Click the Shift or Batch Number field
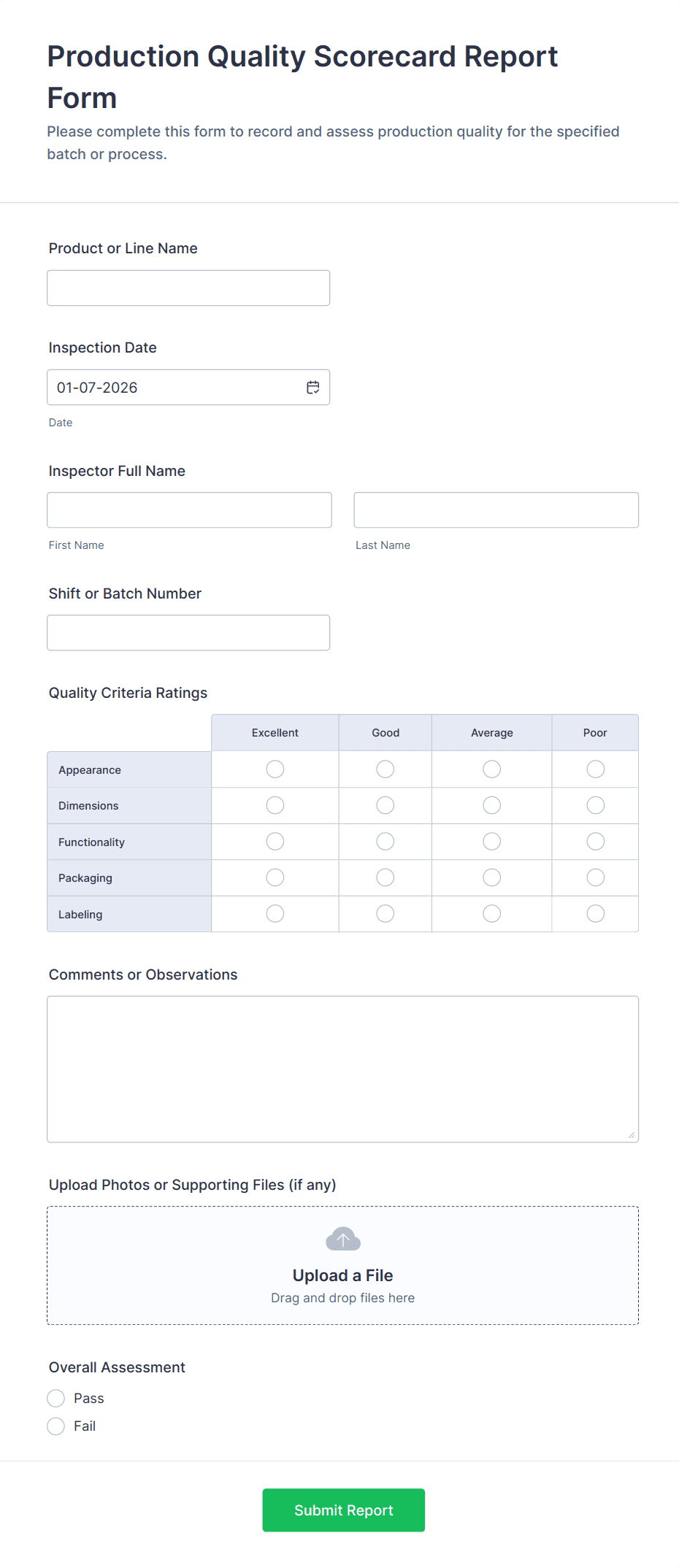Screen dimensions: 679x1568 (188, 632)
